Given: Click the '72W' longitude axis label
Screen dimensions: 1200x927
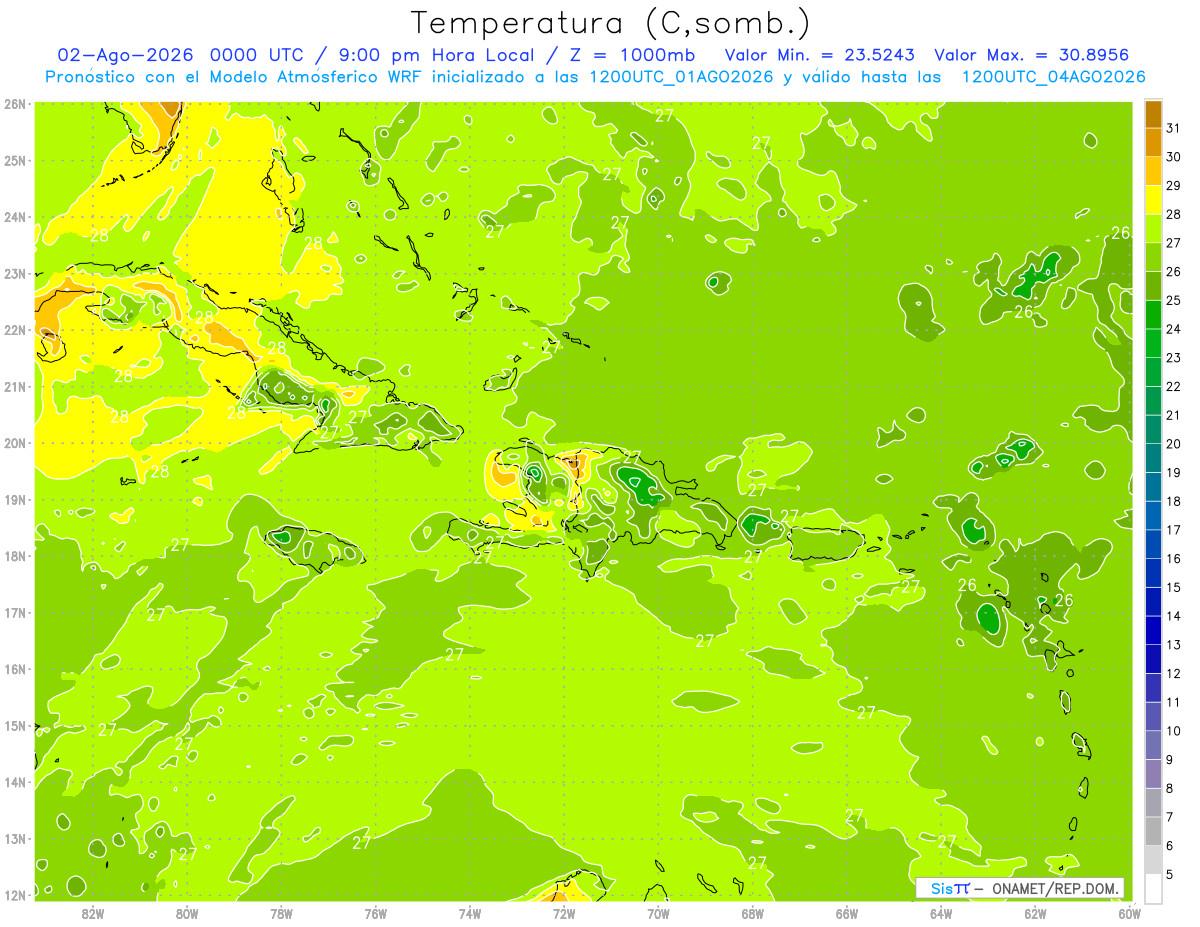Looking at the screenshot, I should click(564, 912).
